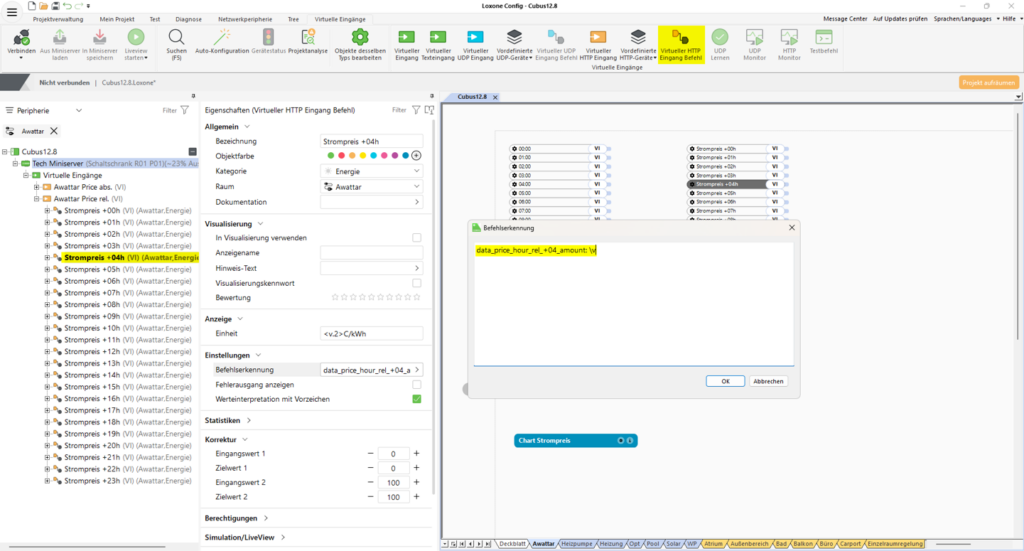Viewport: 1024px width, 551px height.
Task: Open the Kategorie dropdown
Action: (x=372, y=171)
